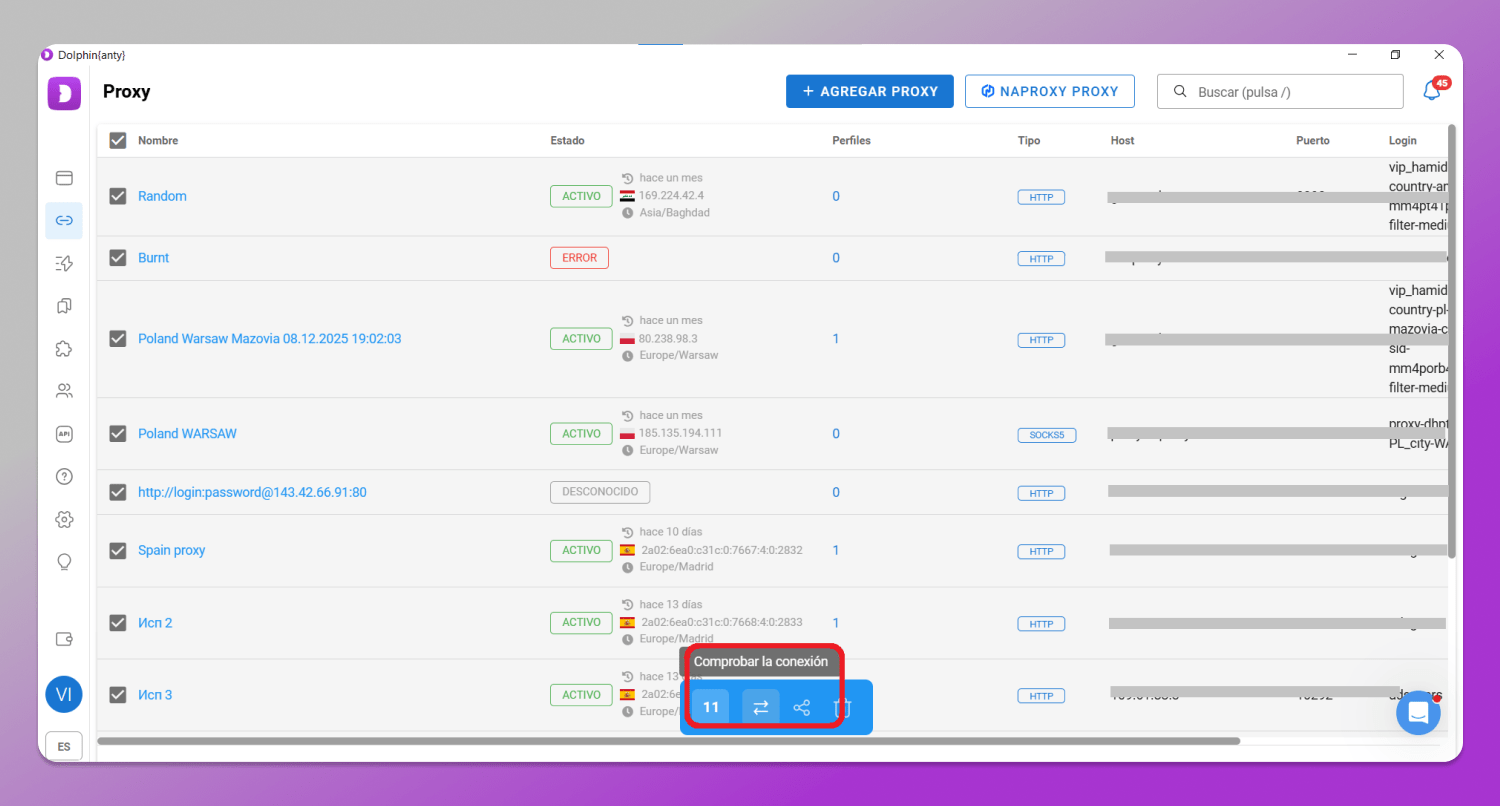Uncheck the Burnt proxy checkbox
The width and height of the screenshot is (1500, 806).
(x=118, y=258)
